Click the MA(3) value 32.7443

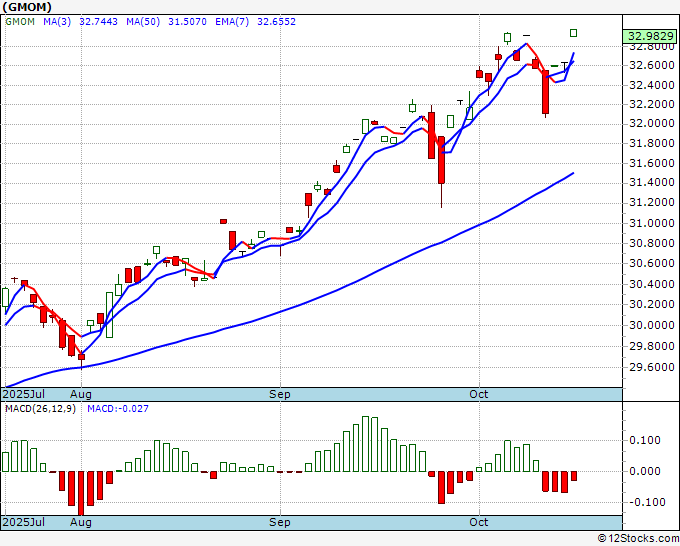[x=98, y=22]
